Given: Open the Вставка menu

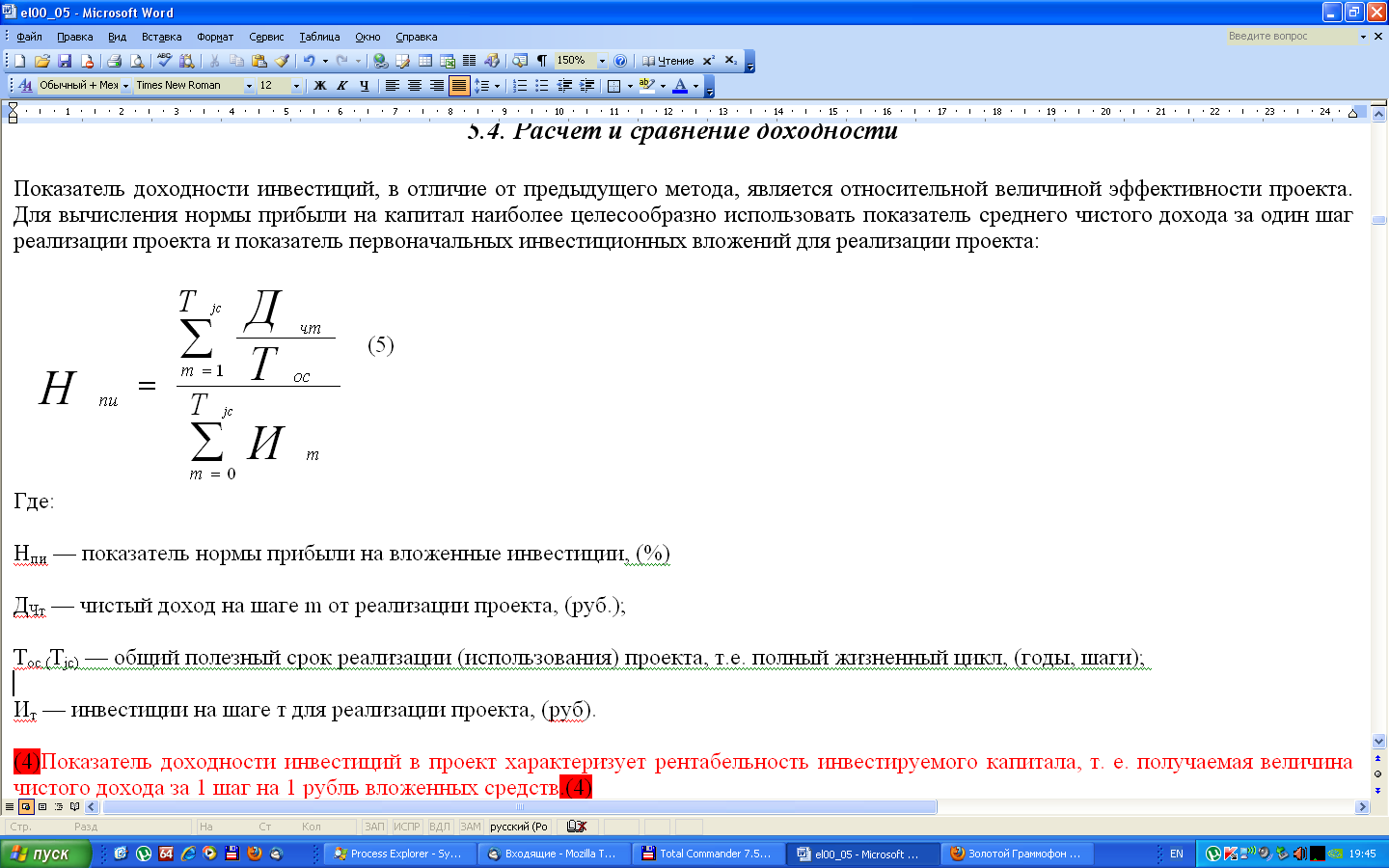Looking at the screenshot, I should [161, 37].
